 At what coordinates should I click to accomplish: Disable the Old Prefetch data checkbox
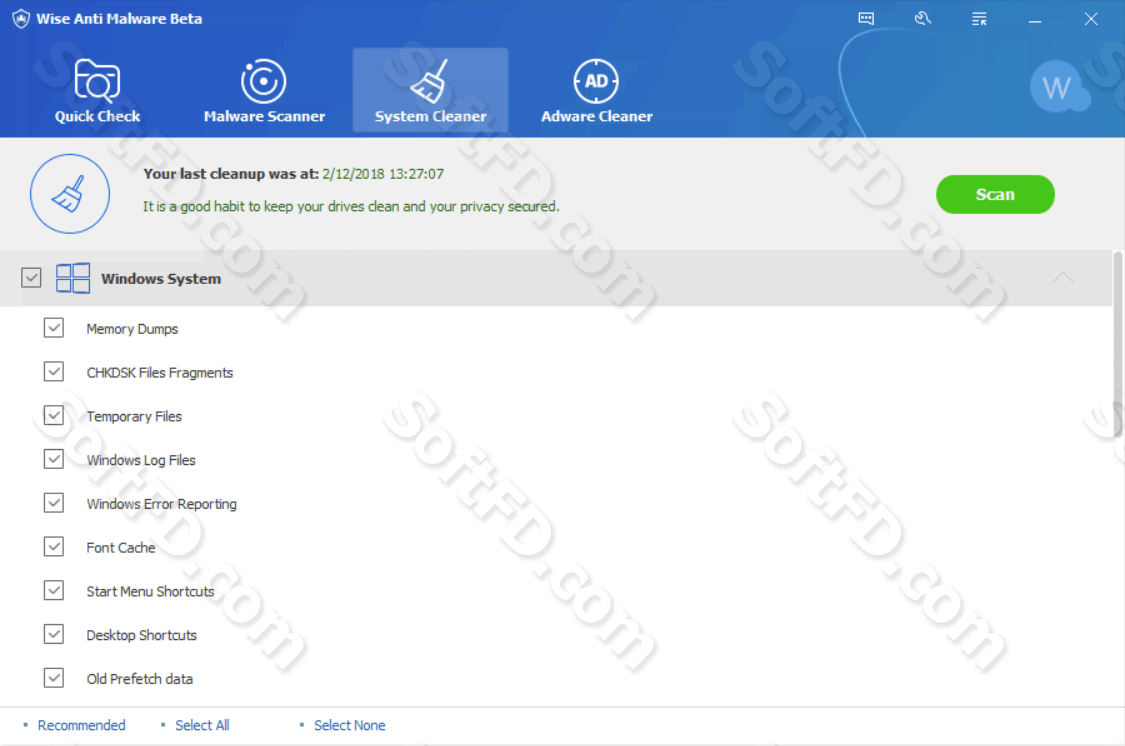(x=54, y=678)
